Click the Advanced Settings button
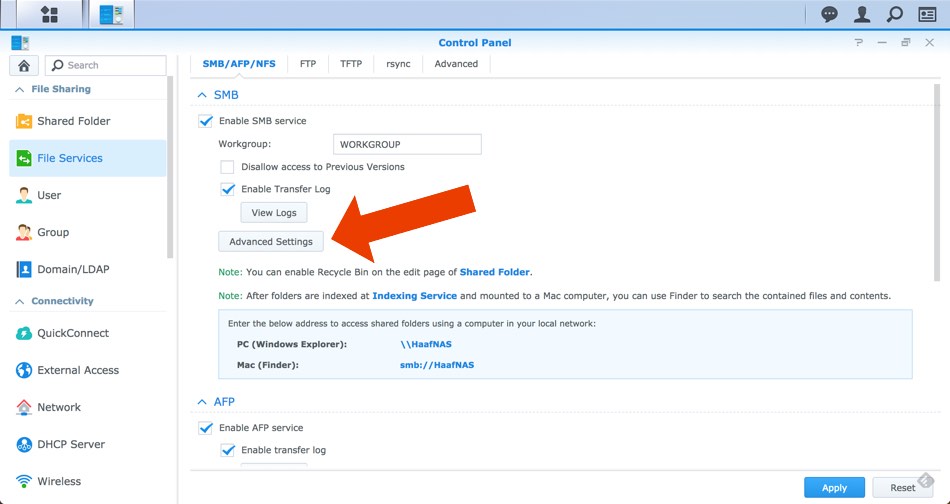This screenshot has height=504, width=950. 270,241
